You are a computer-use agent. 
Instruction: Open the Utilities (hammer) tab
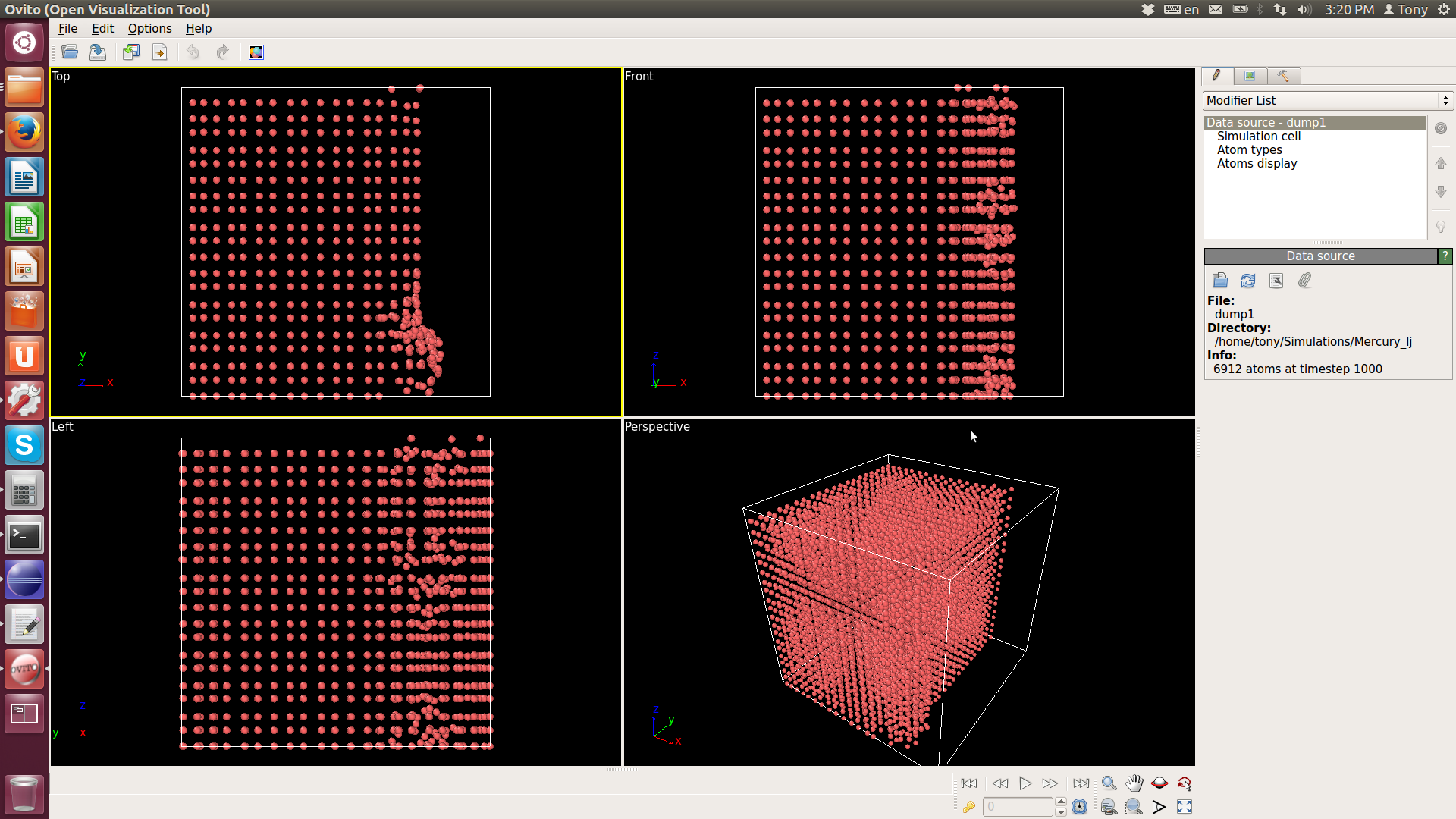point(1283,76)
